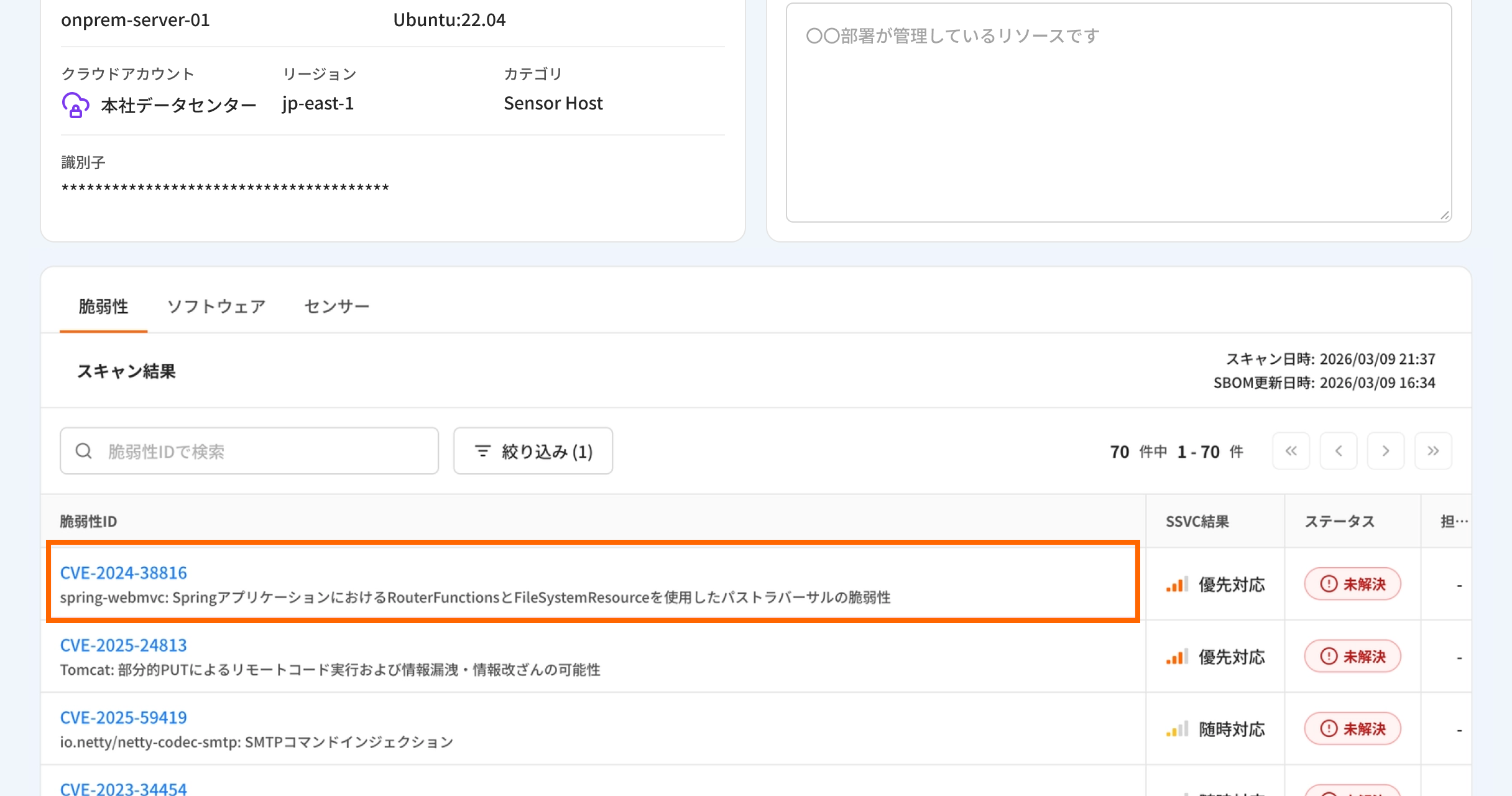
Task: Select the 脆弱性 tab
Action: click(x=103, y=306)
